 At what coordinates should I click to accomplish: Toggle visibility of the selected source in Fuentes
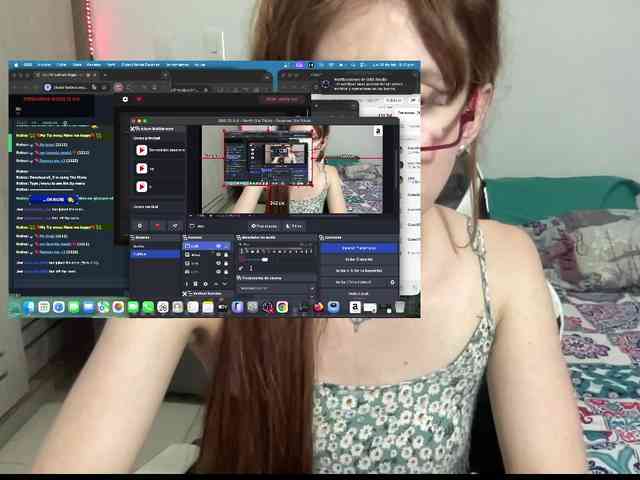(218, 246)
